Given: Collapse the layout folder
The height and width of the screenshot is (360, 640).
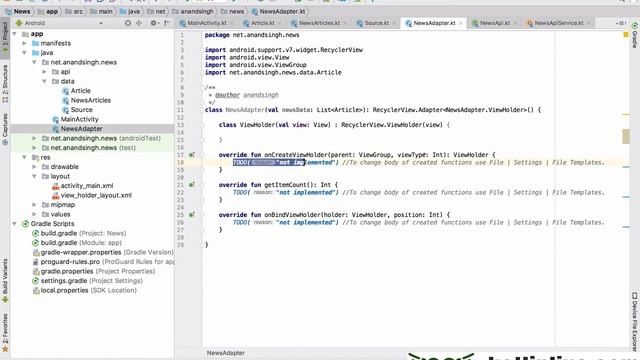Looking at the screenshot, I should coord(35,176).
